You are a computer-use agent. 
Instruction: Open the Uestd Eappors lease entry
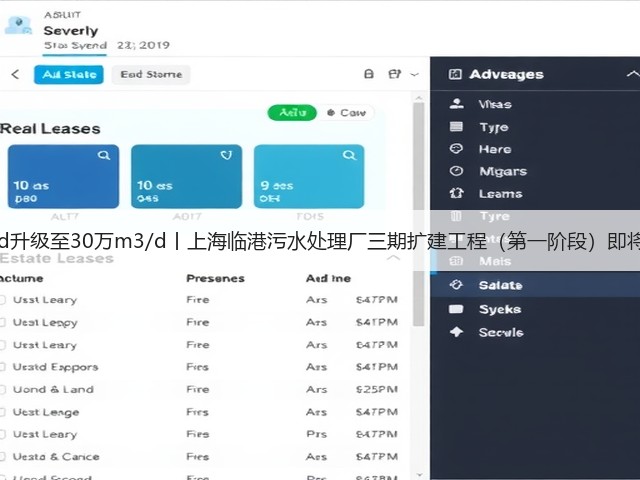tap(56, 367)
